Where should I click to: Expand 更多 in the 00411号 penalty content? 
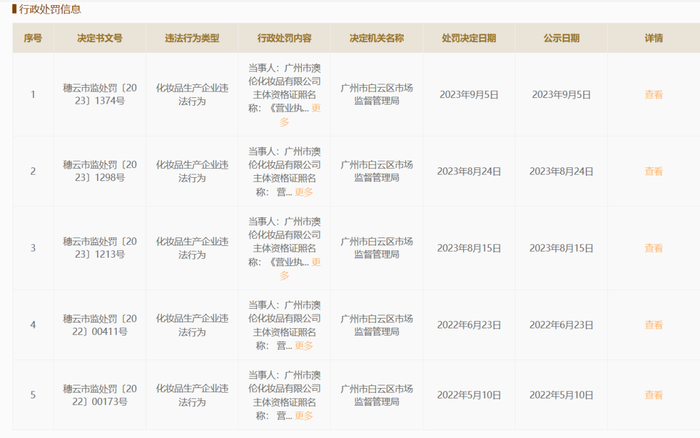(x=304, y=346)
